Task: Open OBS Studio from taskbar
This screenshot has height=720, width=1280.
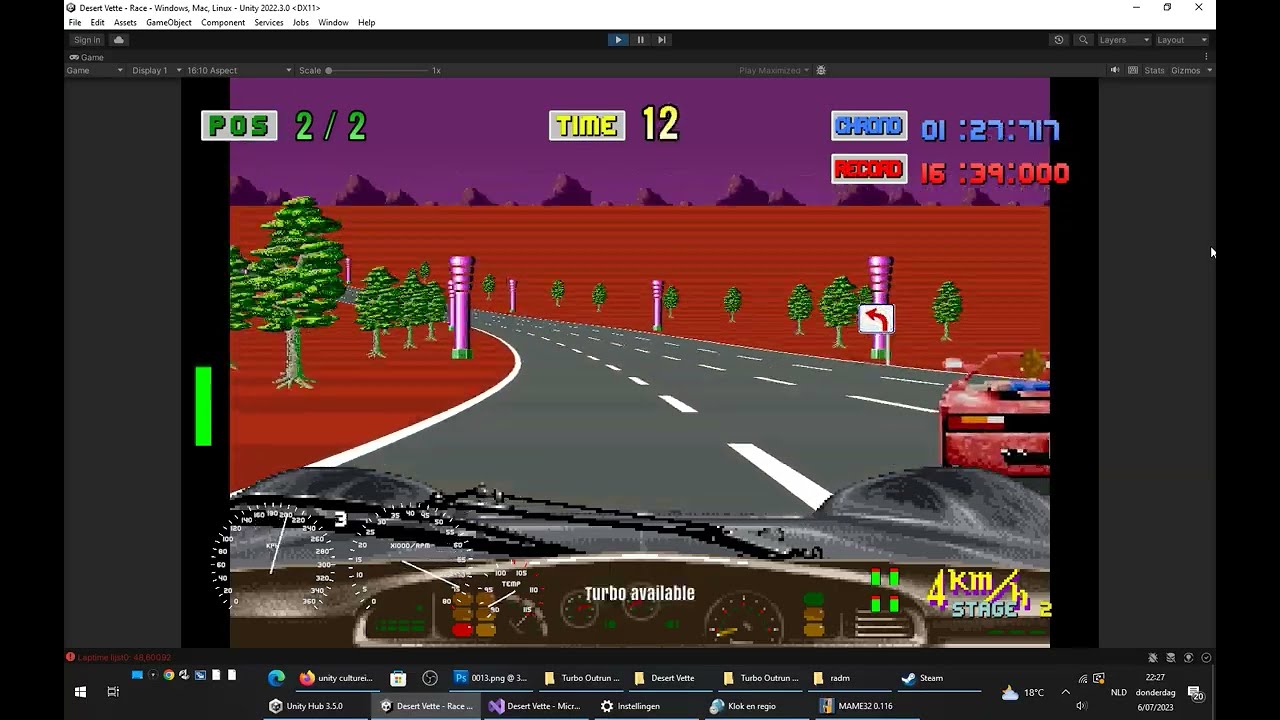Action: (x=430, y=678)
